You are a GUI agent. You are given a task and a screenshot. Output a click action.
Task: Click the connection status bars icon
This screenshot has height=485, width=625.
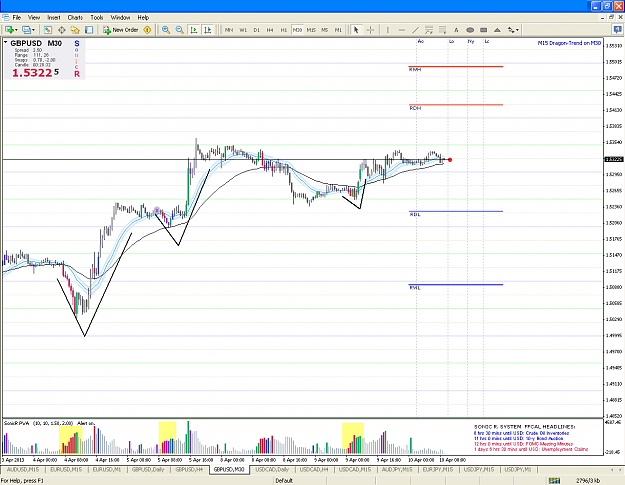click(554, 481)
